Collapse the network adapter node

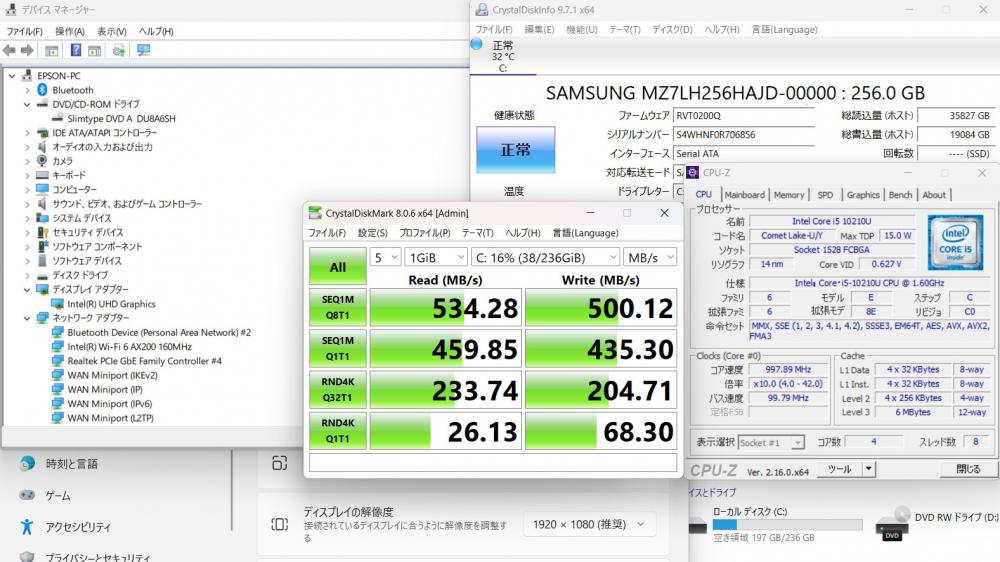(27, 318)
